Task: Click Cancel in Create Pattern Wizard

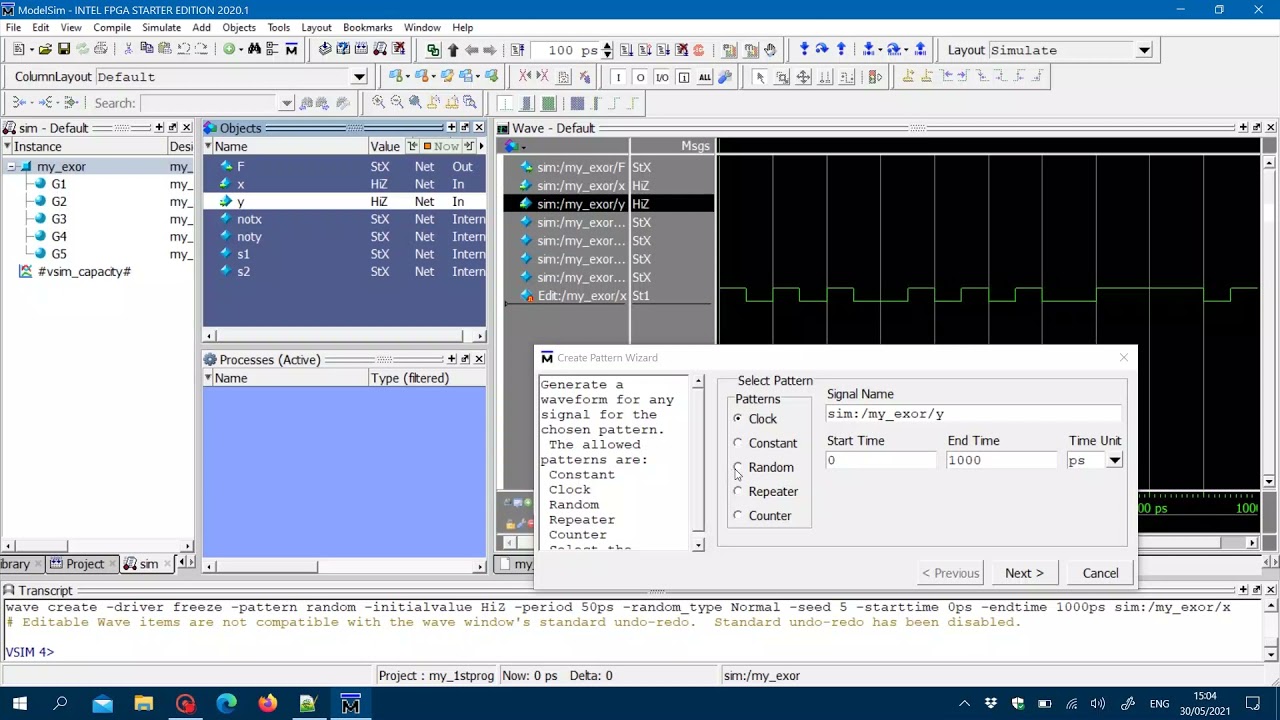Action: pos(1100,573)
